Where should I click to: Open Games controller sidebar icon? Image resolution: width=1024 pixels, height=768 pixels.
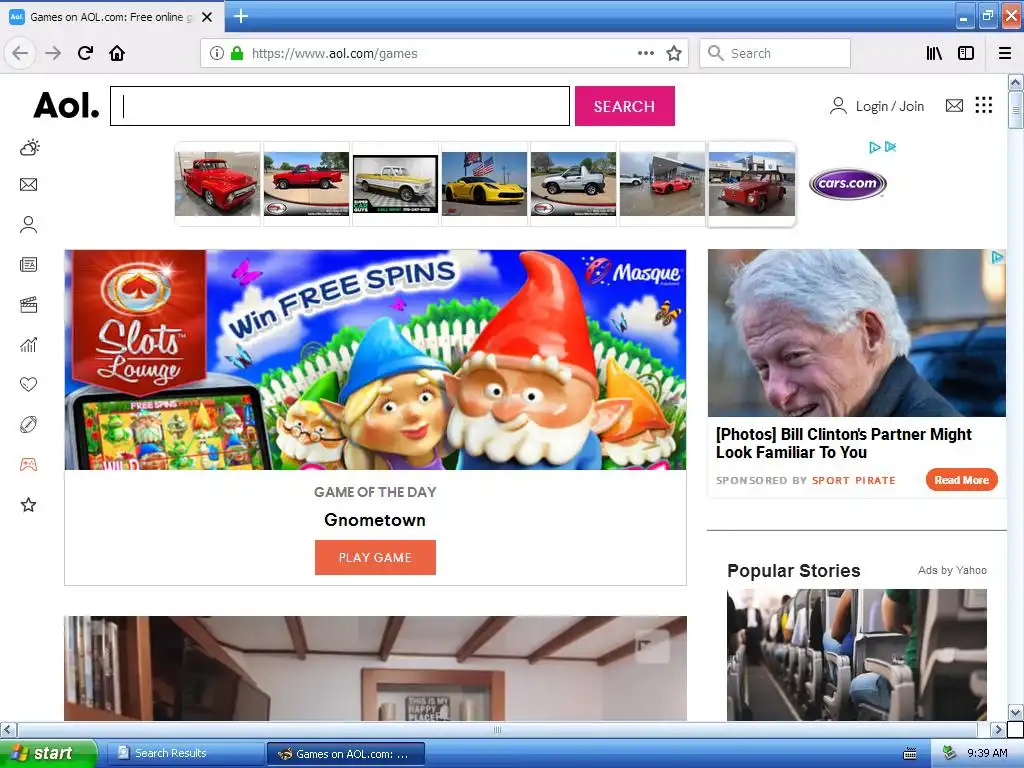[x=28, y=464]
